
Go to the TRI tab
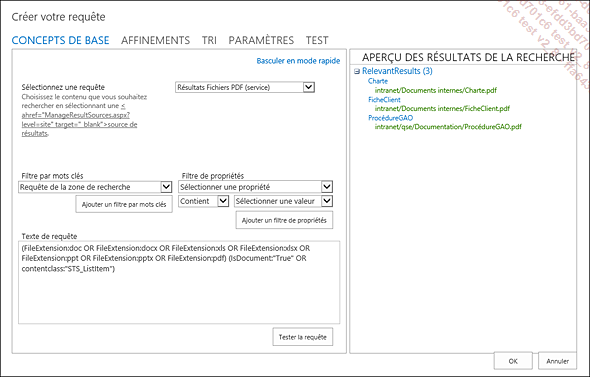(x=209, y=40)
